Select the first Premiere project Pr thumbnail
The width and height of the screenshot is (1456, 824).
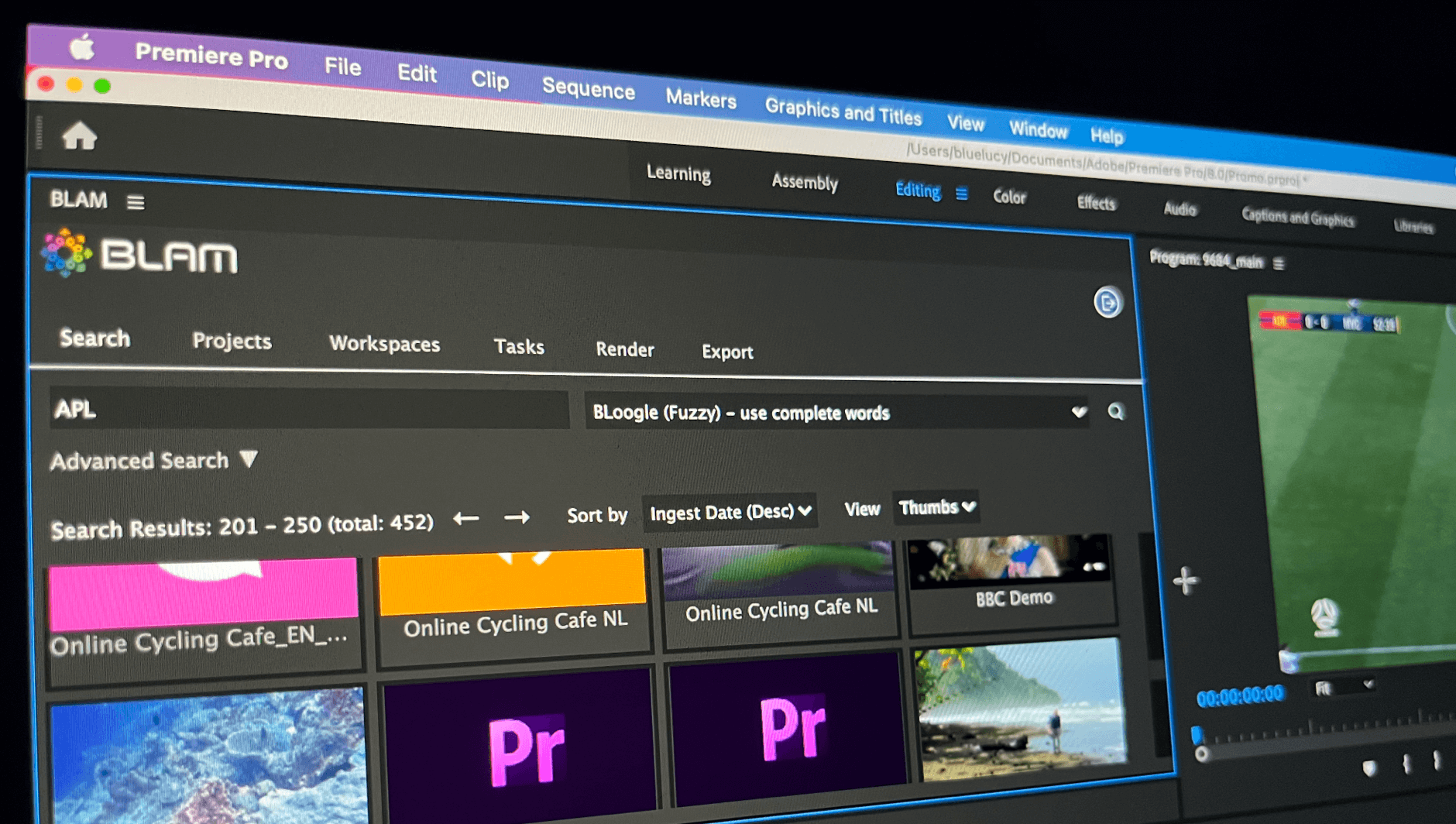(519, 745)
